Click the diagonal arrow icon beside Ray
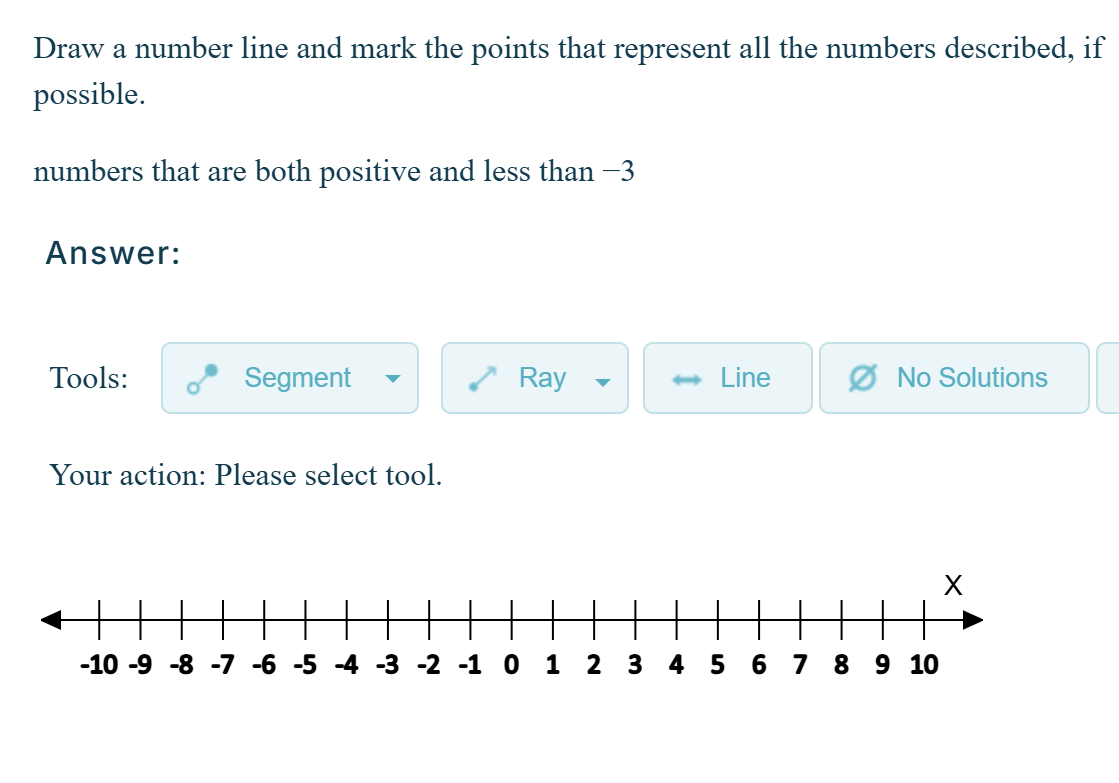Screen dimensions: 1119x783 click(x=482, y=378)
